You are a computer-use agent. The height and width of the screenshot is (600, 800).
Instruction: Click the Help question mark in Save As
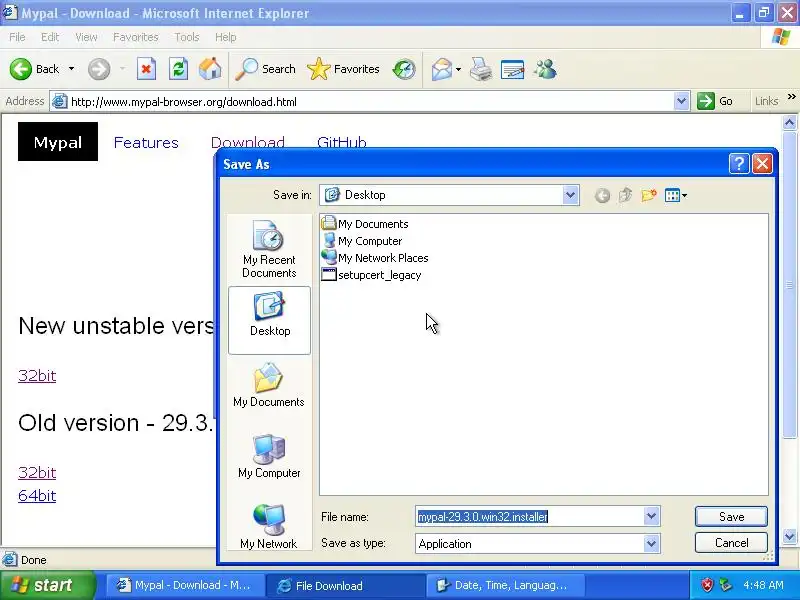tap(739, 164)
